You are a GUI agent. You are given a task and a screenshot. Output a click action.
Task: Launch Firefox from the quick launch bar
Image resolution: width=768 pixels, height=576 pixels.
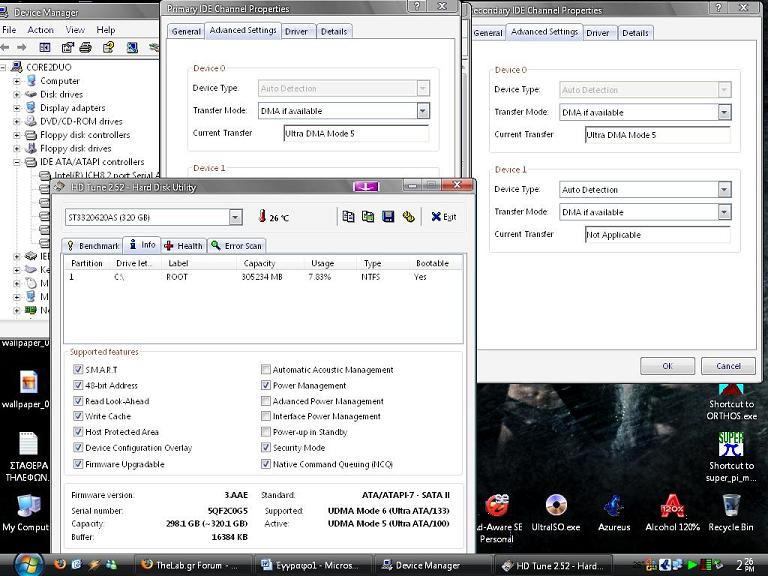tap(60, 564)
